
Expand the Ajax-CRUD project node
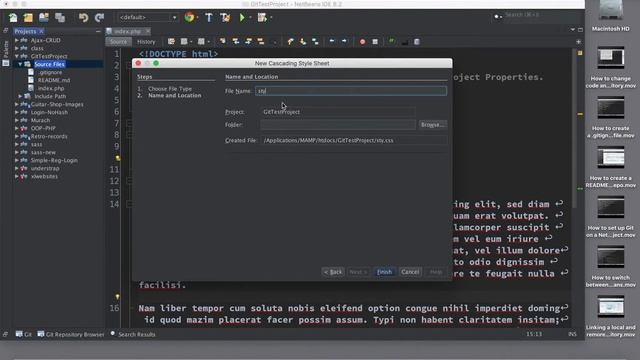pyautogui.click(x=16, y=40)
